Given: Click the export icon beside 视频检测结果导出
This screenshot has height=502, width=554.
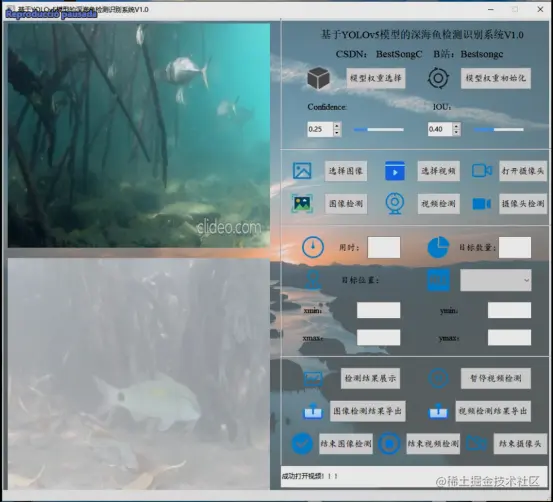Looking at the screenshot, I should click(x=438, y=411).
